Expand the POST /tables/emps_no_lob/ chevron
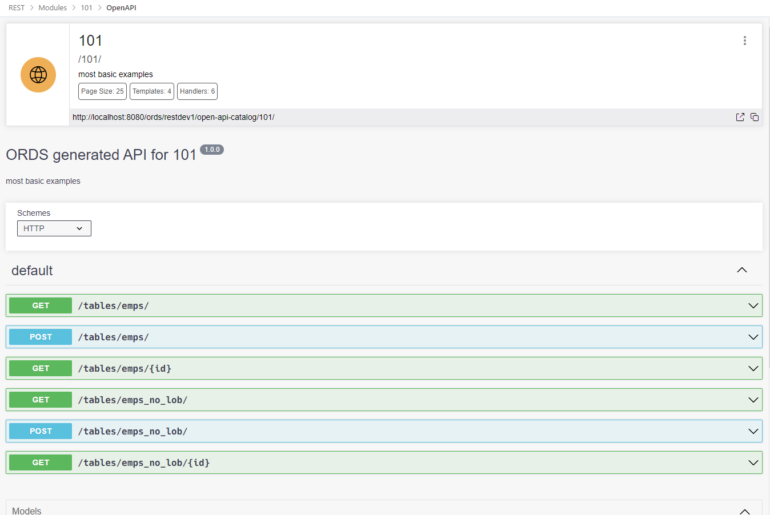Viewport: 770px width, 515px height. 753,432
